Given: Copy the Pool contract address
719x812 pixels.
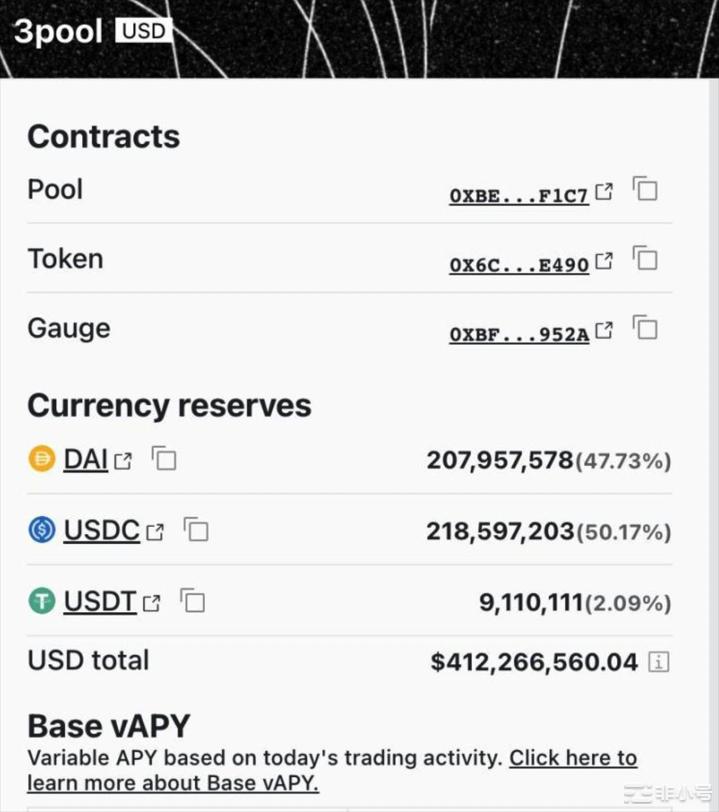Looking at the screenshot, I should tap(645, 189).
